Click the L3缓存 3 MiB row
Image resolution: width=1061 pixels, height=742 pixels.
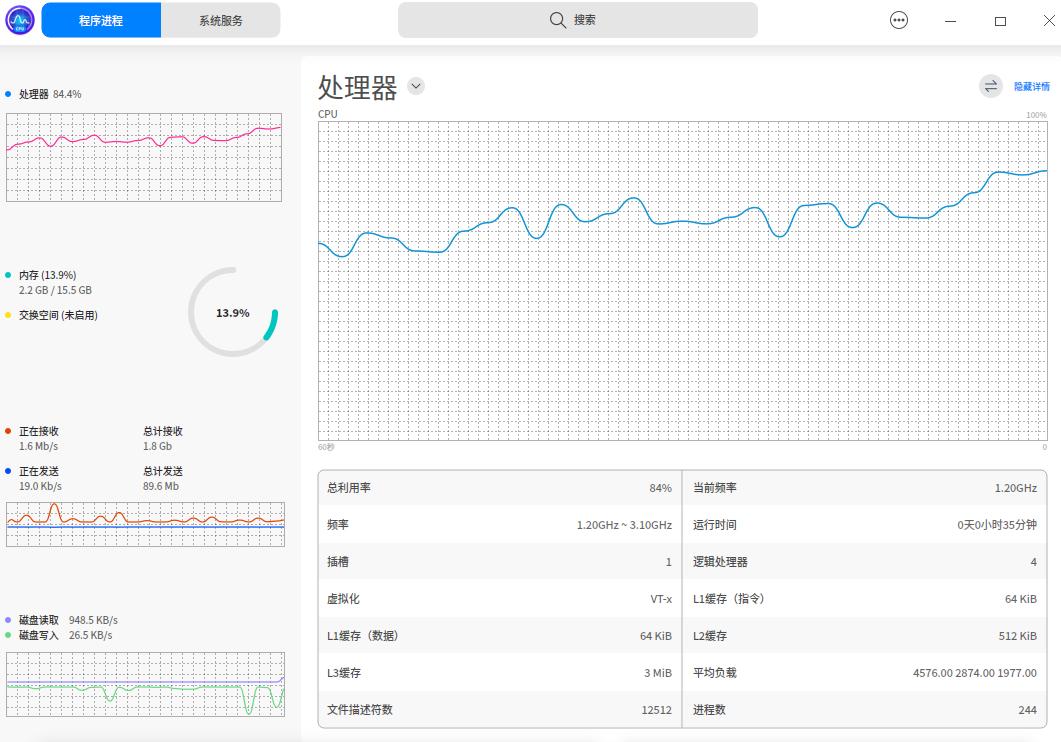pos(499,673)
